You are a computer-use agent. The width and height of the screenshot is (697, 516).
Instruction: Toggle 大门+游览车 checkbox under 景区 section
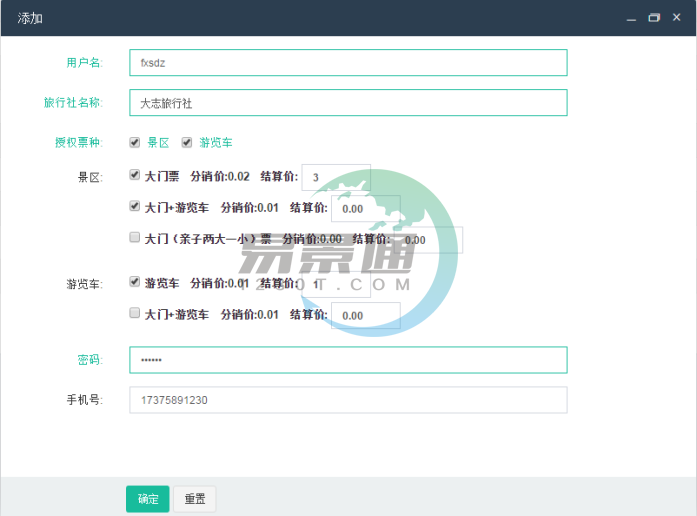[x=135, y=207]
